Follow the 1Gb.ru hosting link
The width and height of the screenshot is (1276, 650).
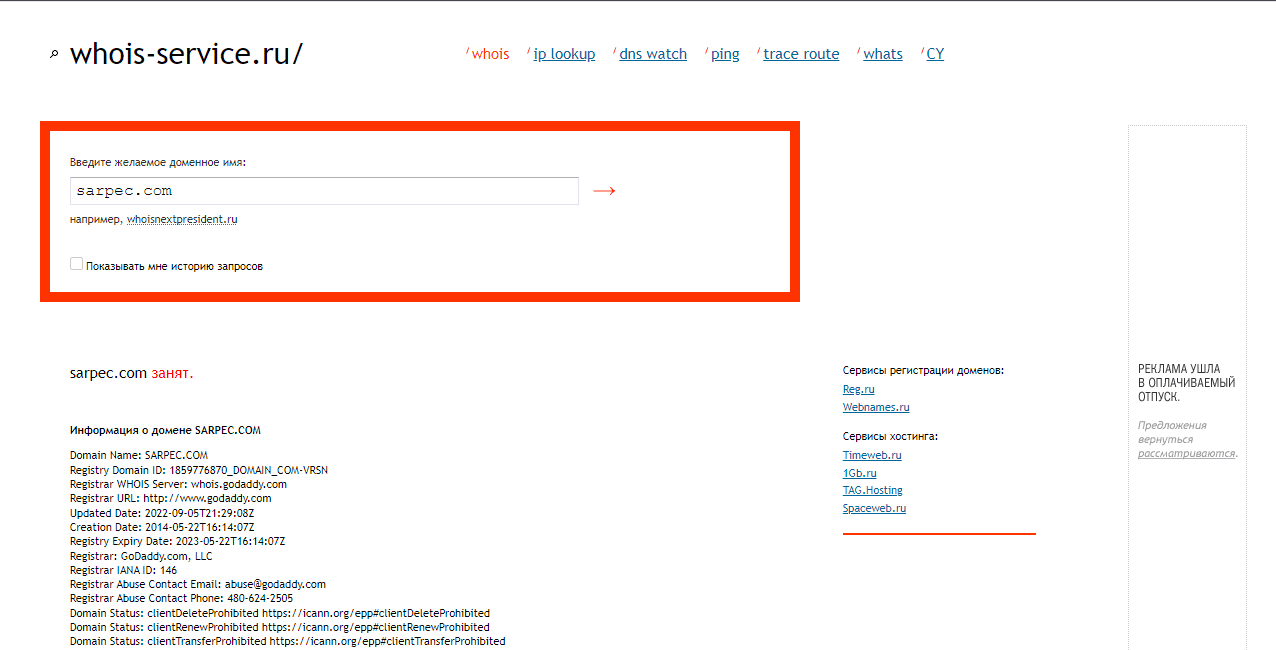click(x=859, y=473)
